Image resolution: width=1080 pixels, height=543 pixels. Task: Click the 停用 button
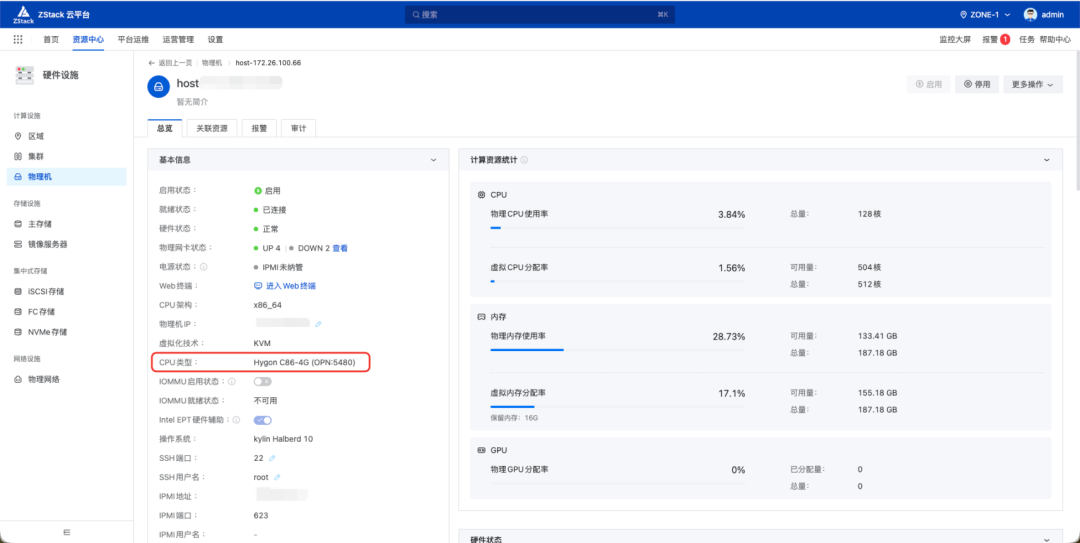coord(977,85)
